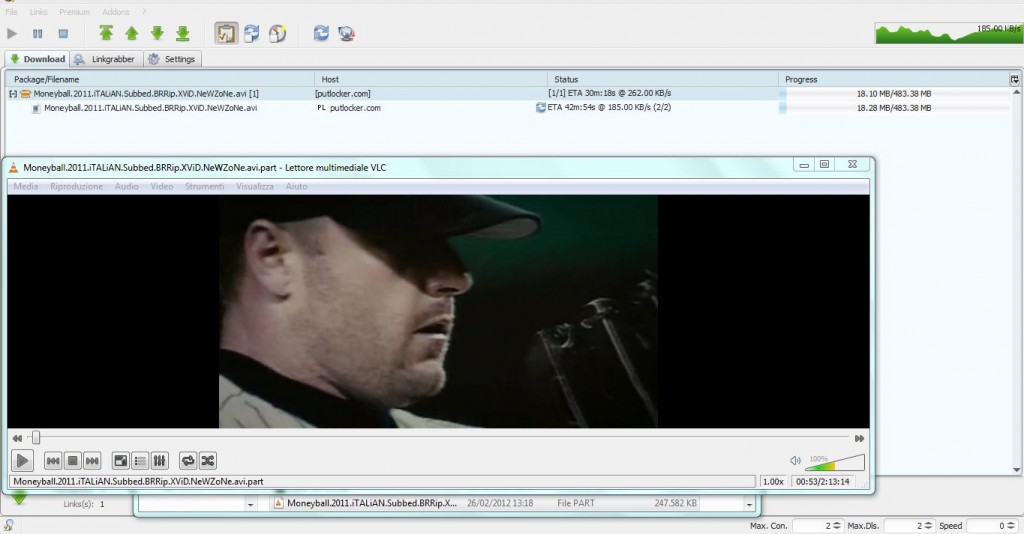Show the VLC playlist icon

[140, 460]
